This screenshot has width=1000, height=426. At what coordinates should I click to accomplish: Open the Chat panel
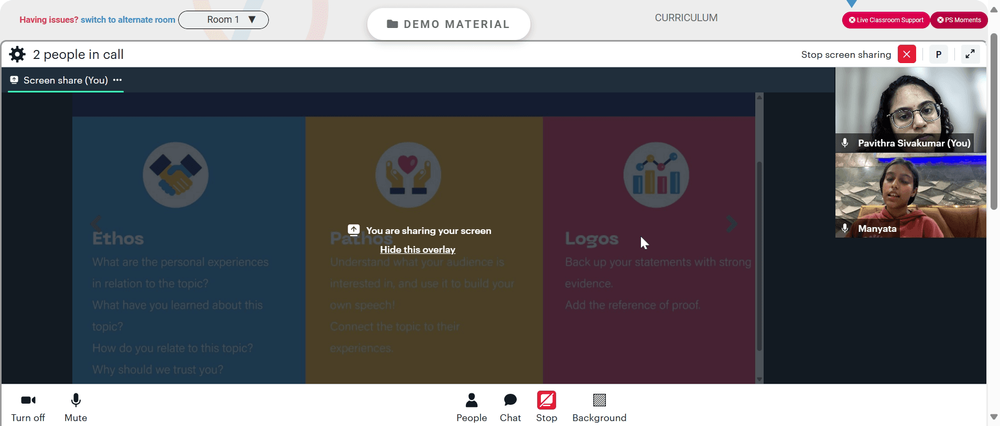pyautogui.click(x=510, y=408)
